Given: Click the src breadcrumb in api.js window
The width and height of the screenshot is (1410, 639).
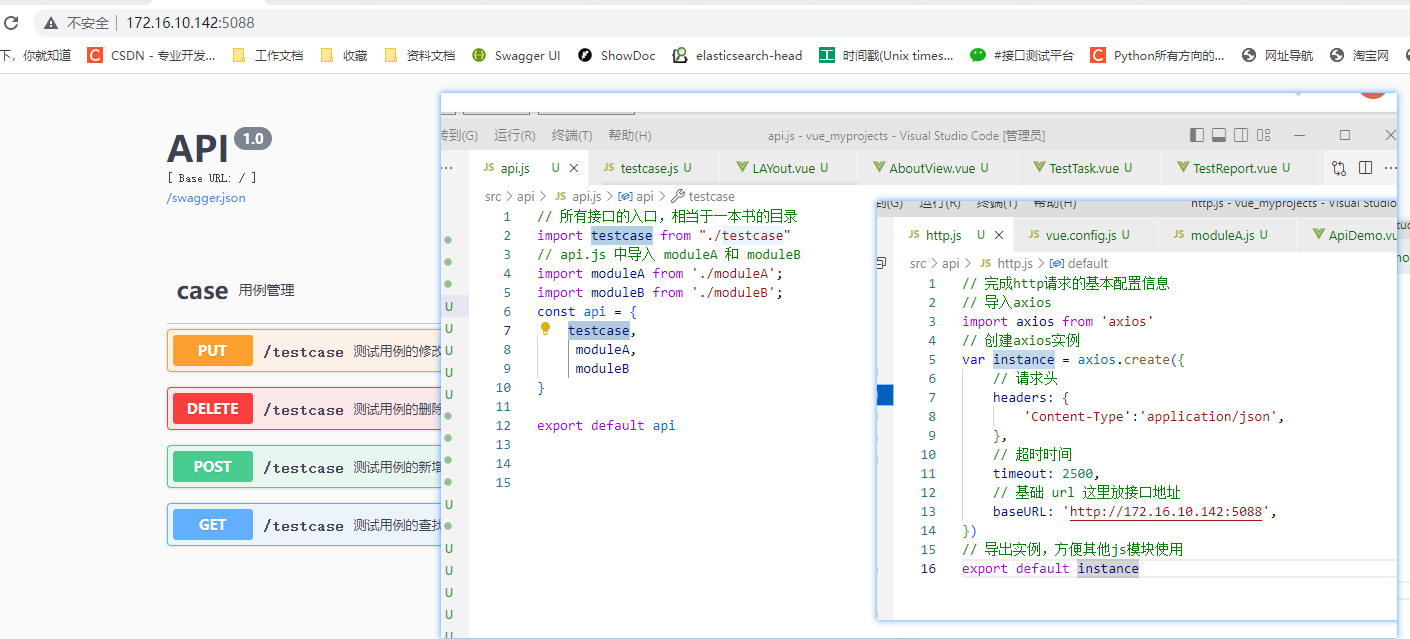Looking at the screenshot, I should tap(493, 197).
